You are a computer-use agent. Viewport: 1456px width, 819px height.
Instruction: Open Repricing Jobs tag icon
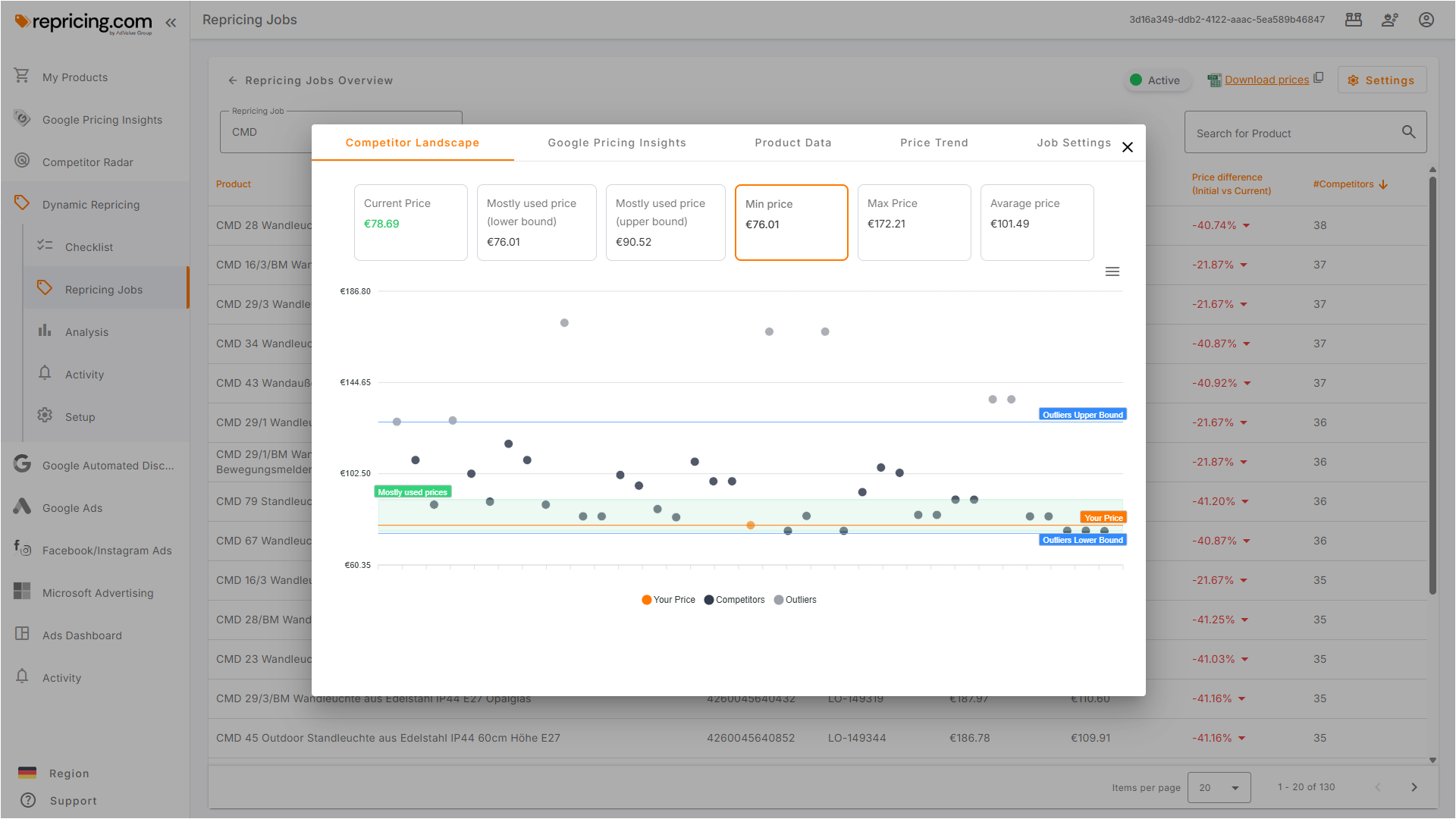(x=45, y=288)
